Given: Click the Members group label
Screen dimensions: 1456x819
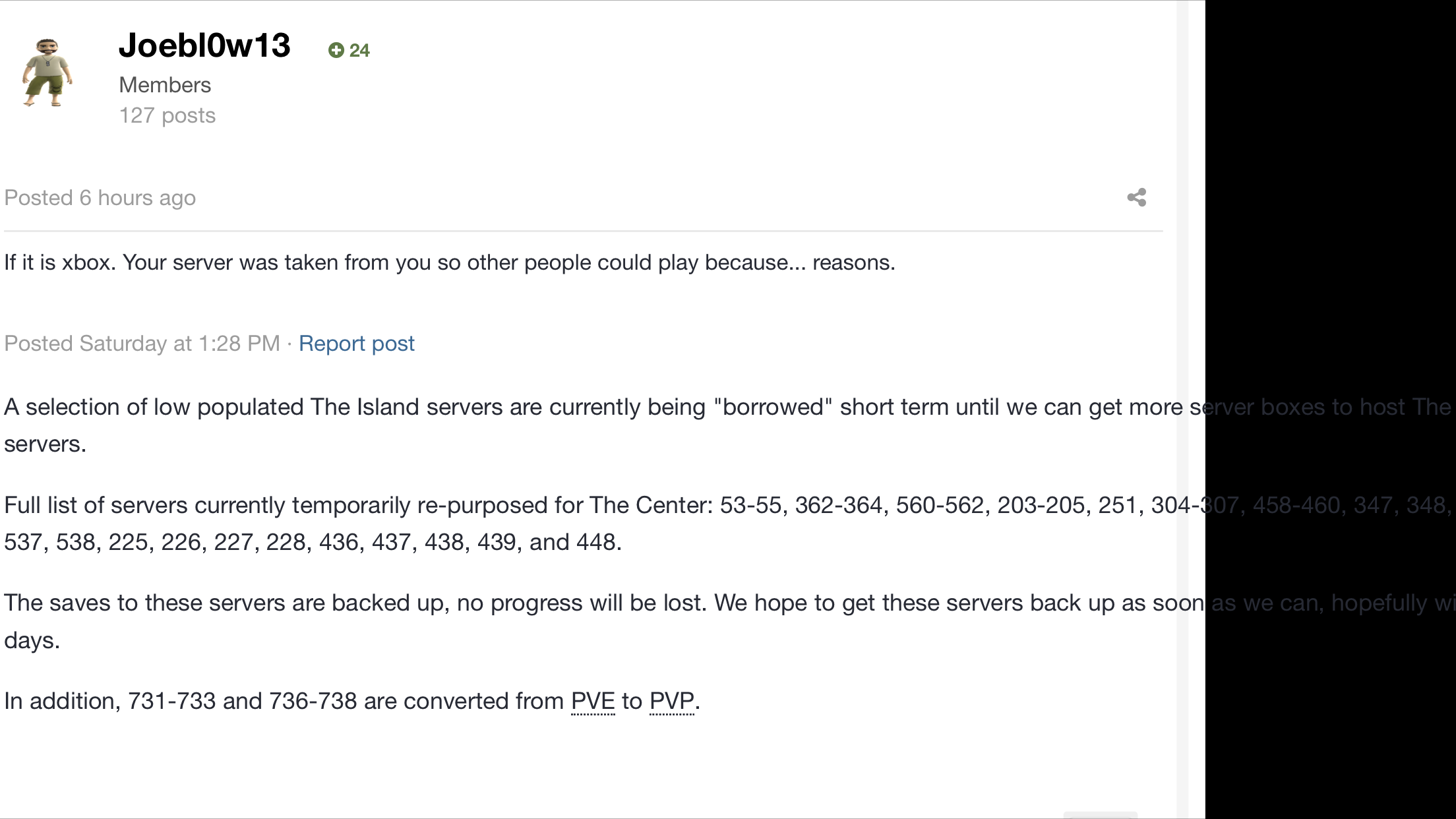Looking at the screenshot, I should (165, 85).
